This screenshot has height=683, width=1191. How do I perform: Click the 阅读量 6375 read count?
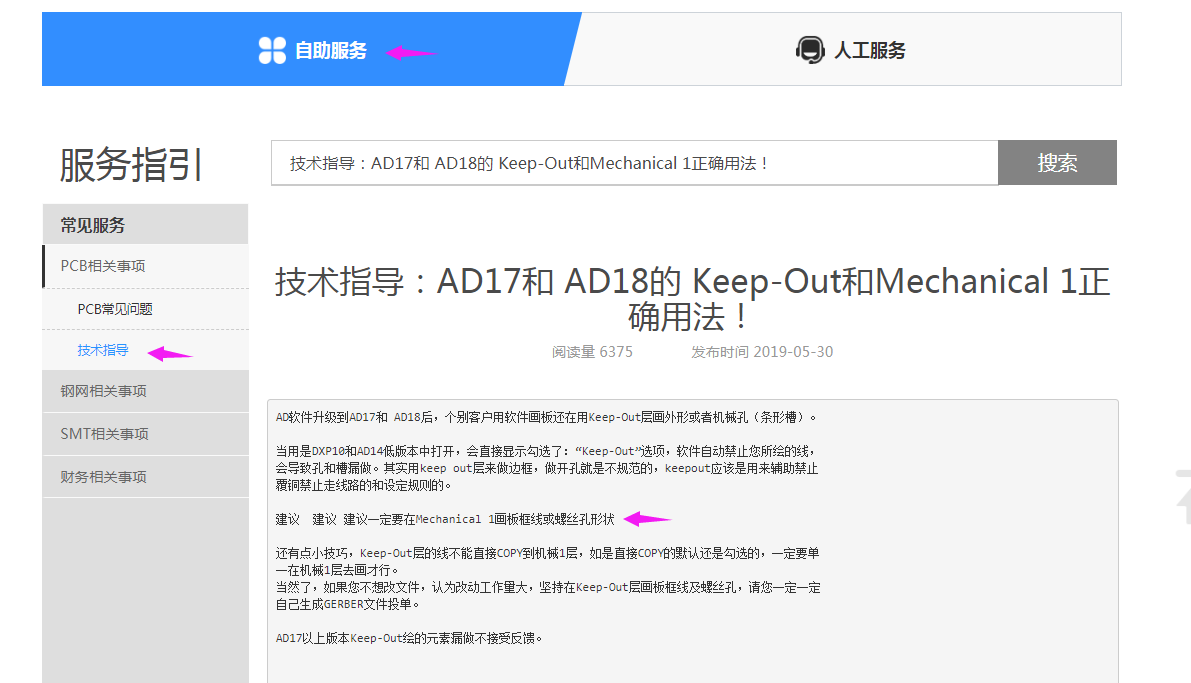[592, 352]
